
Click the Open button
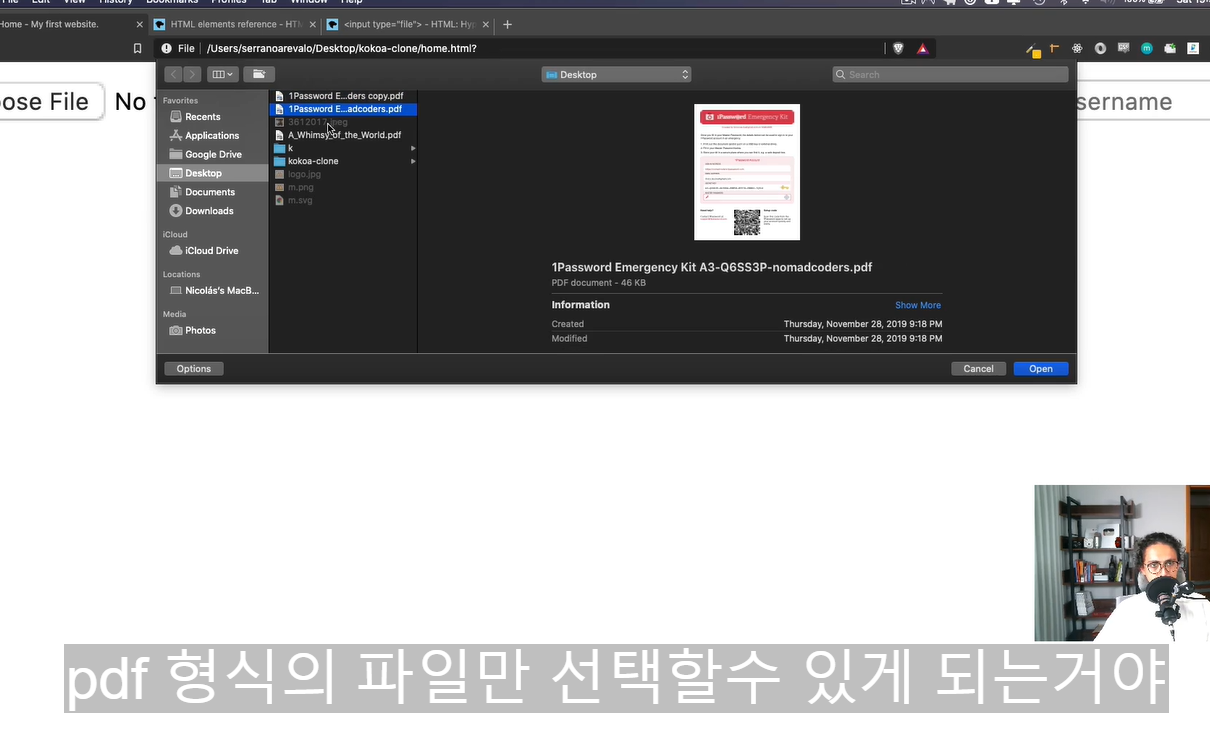(1041, 369)
